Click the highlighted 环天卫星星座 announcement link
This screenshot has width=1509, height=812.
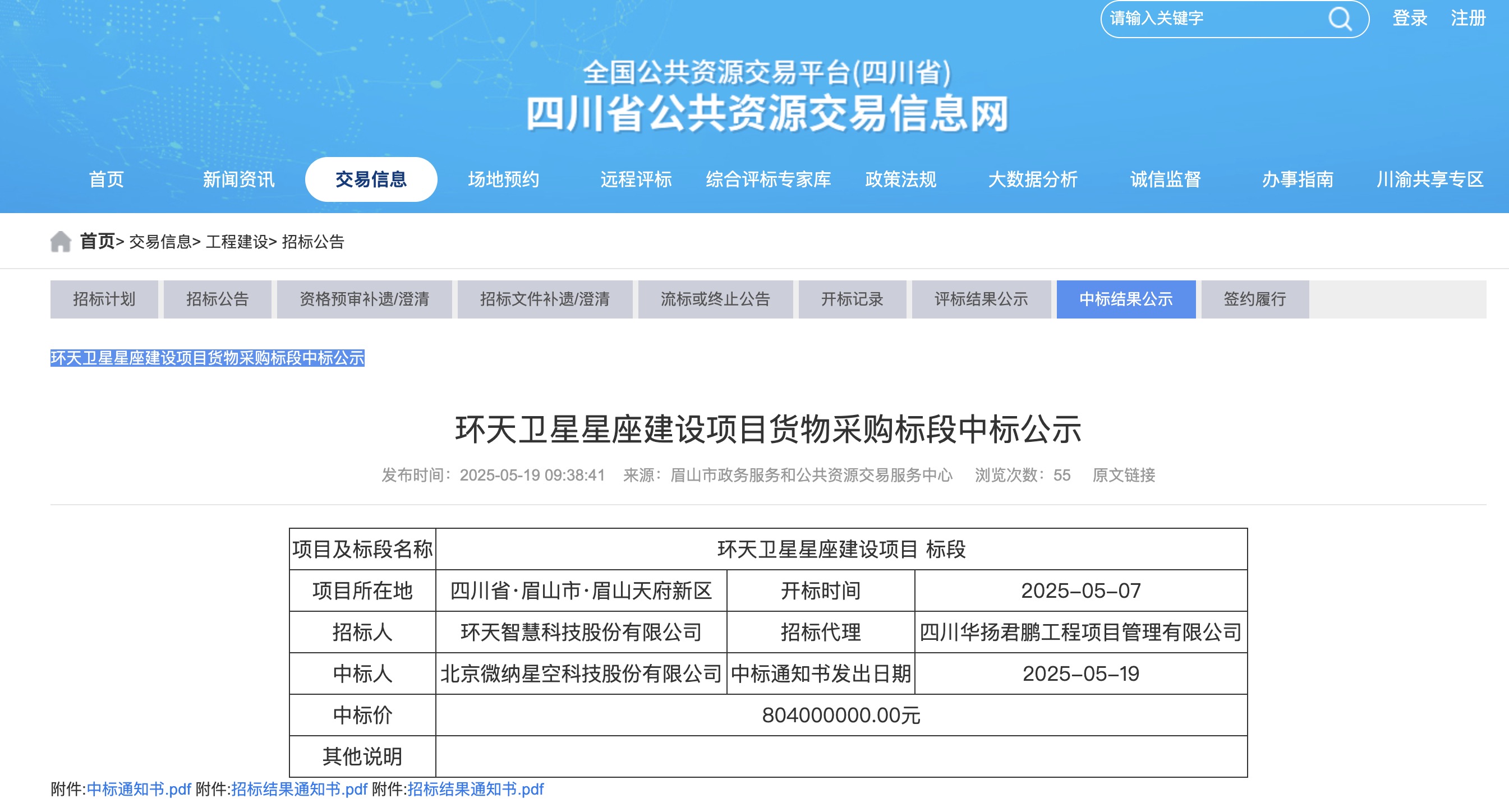click(208, 358)
